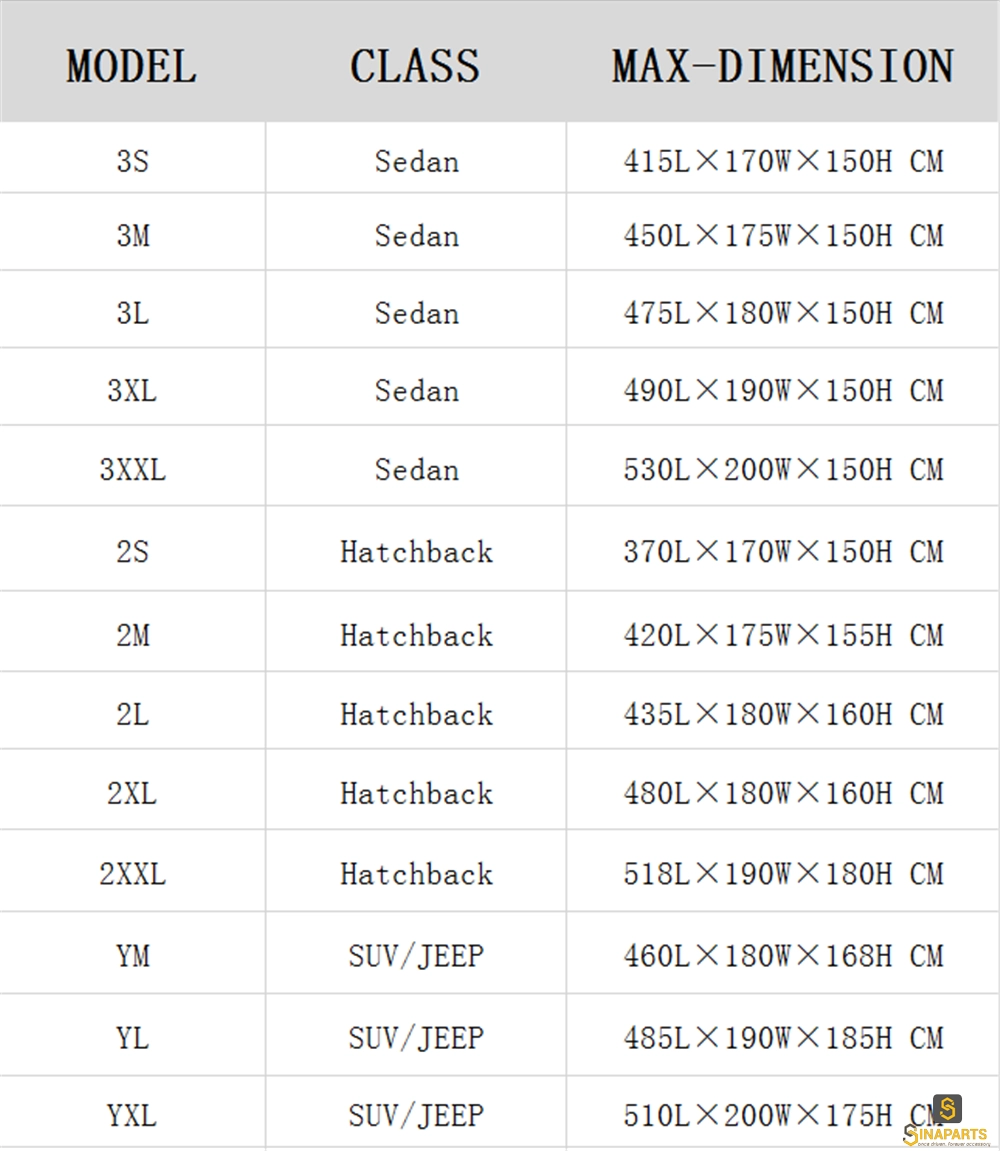Select the SUV/JEEP class for YL
This screenshot has width=1000, height=1151.
click(416, 1039)
